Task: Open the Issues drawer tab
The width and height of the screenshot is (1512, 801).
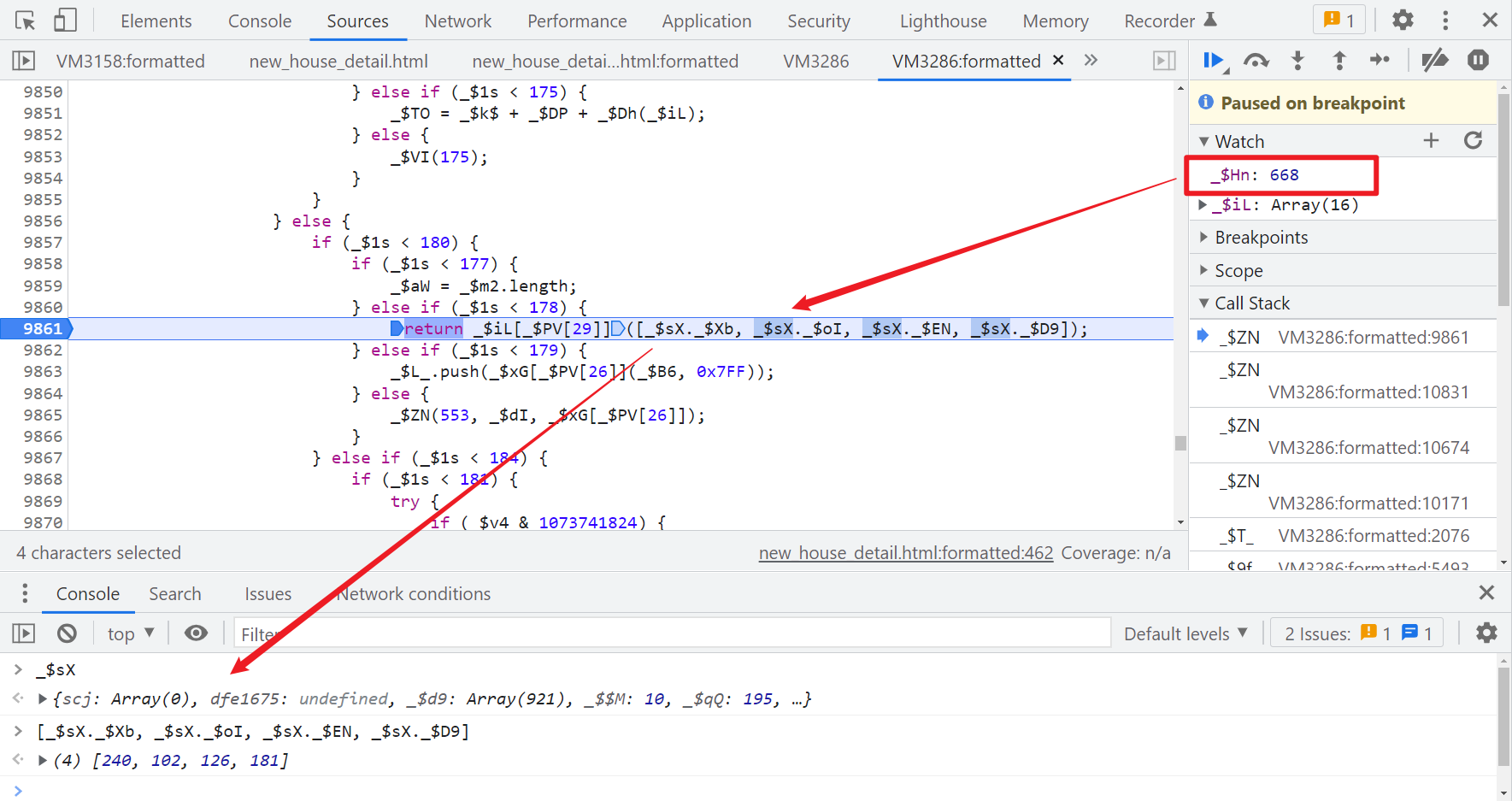Action: tap(268, 593)
